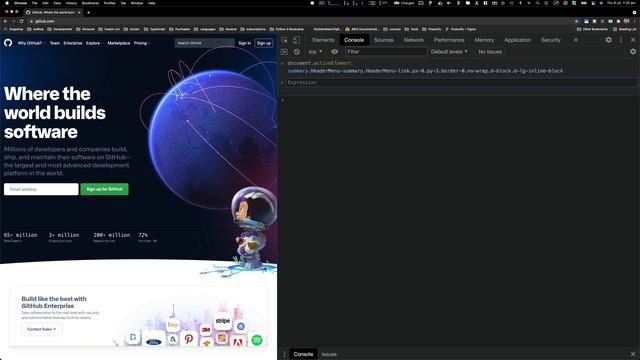
Task: Switch to the Elements tab
Action: tap(323, 40)
